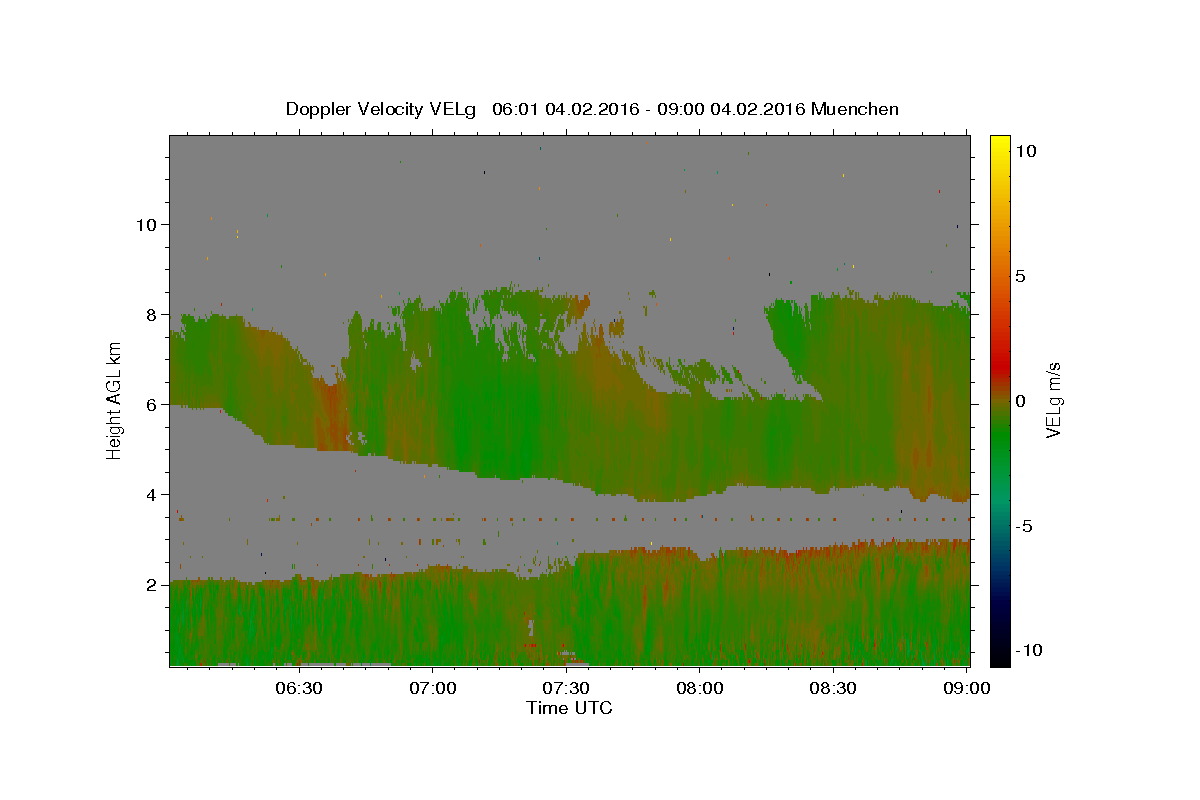Viewport: 1200px width, 800px height.
Task: Click the colorbar label -5
Action: point(1024,526)
